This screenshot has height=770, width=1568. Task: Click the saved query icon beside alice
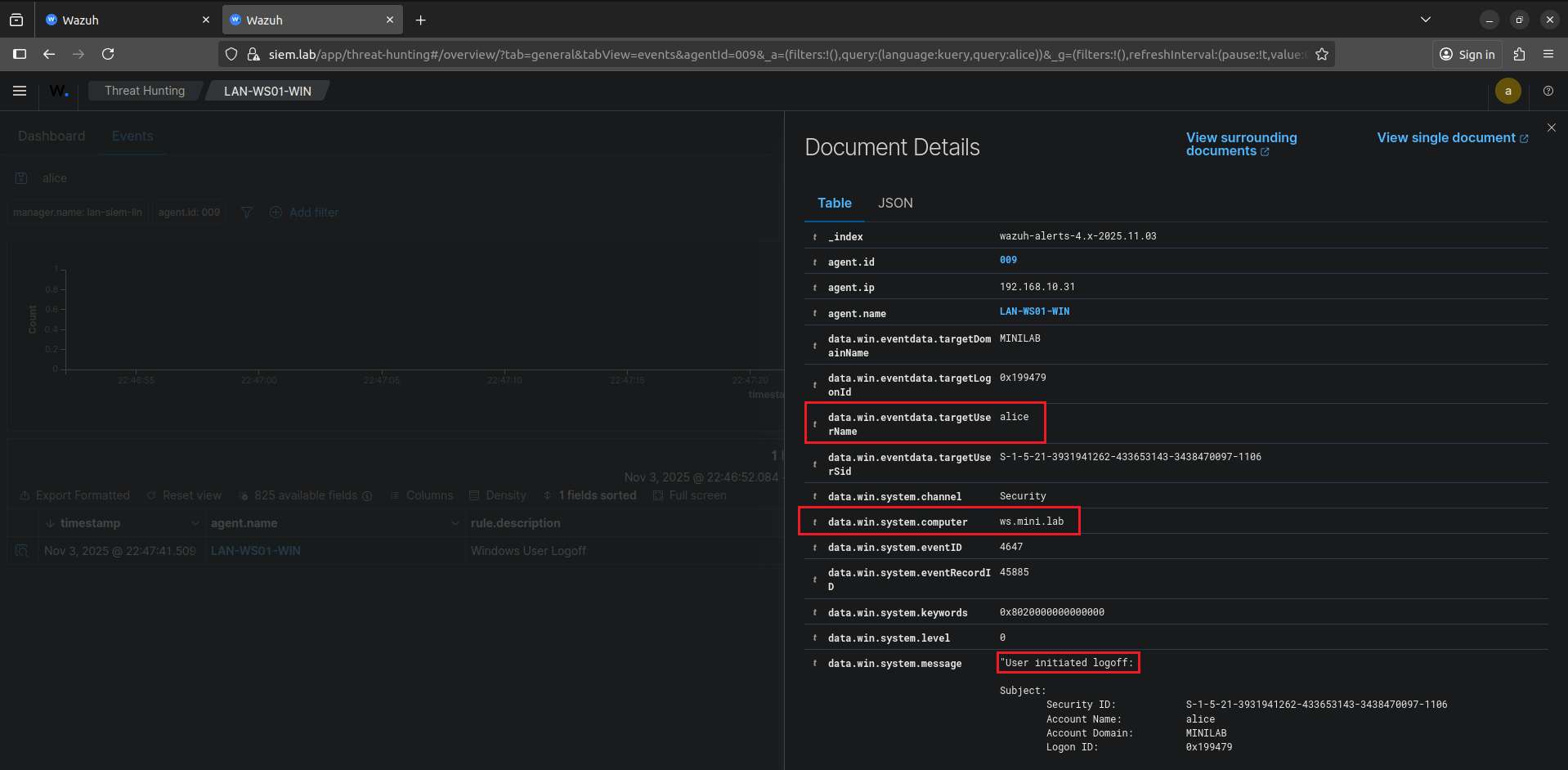[x=21, y=178]
